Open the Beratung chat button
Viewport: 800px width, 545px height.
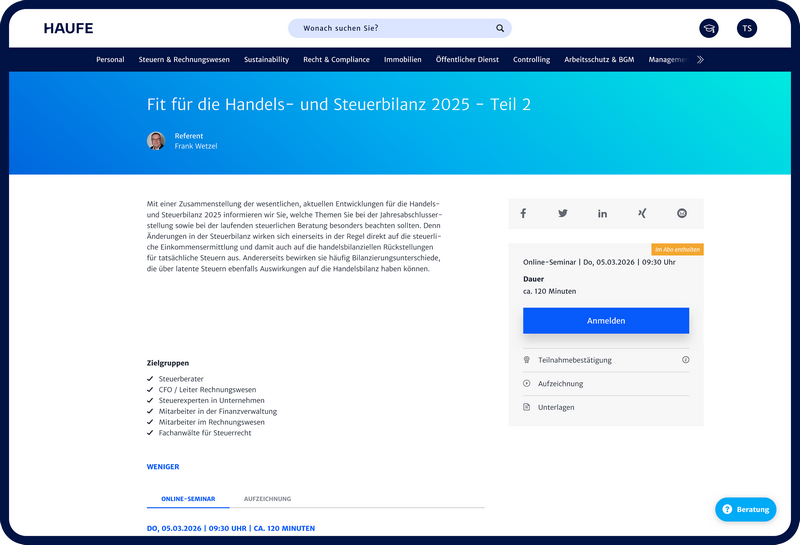(x=746, y=509)
